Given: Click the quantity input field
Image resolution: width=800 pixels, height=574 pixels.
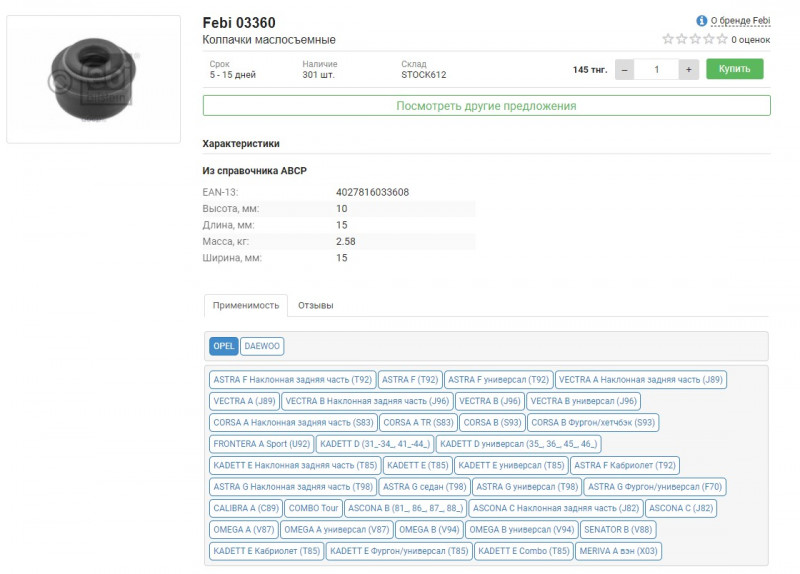Looking at the screenshot, I should point(656,69).
